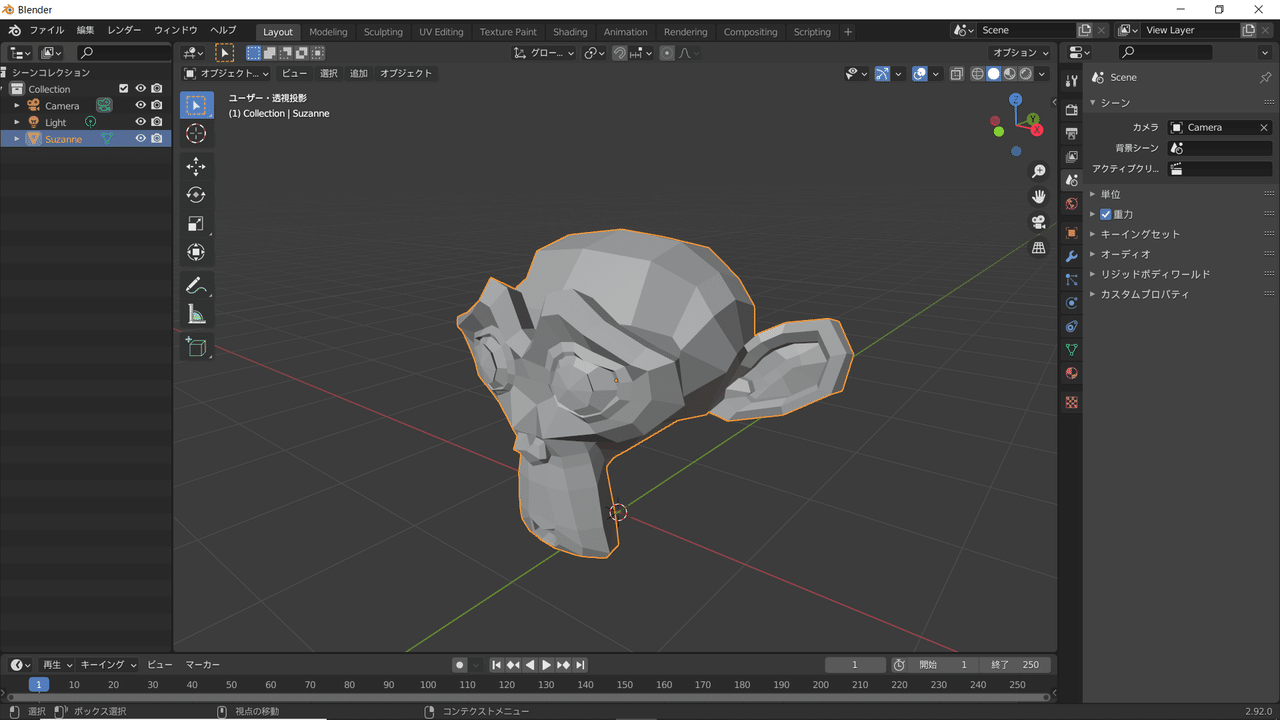This screenshot has width=1280, height=720.
Task: Pick the Measure tool
Action: click(196, 315)
